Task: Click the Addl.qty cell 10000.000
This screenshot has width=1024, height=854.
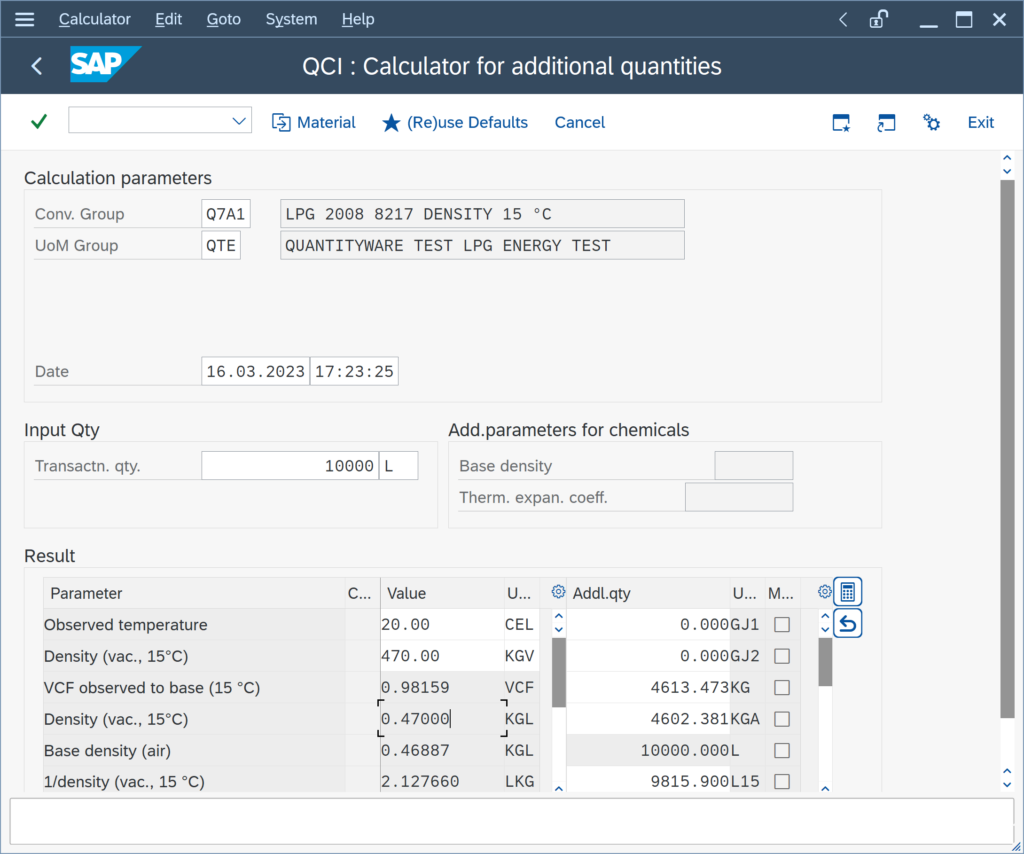Action: pos(648,750)
